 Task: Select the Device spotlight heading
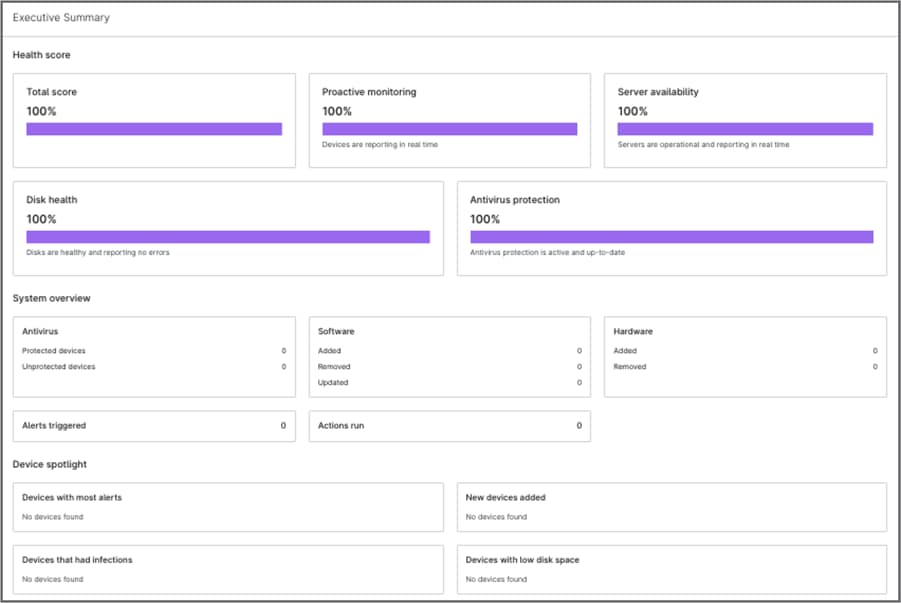[x=49, y=464]
